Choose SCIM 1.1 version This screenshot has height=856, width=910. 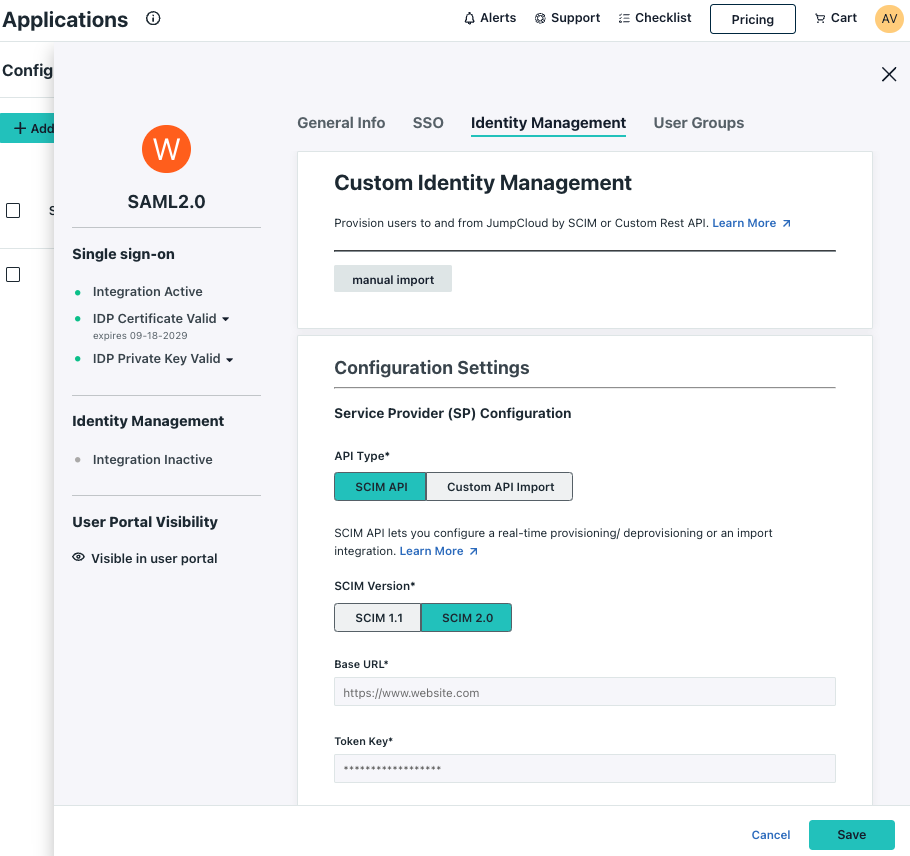point(378,617)
